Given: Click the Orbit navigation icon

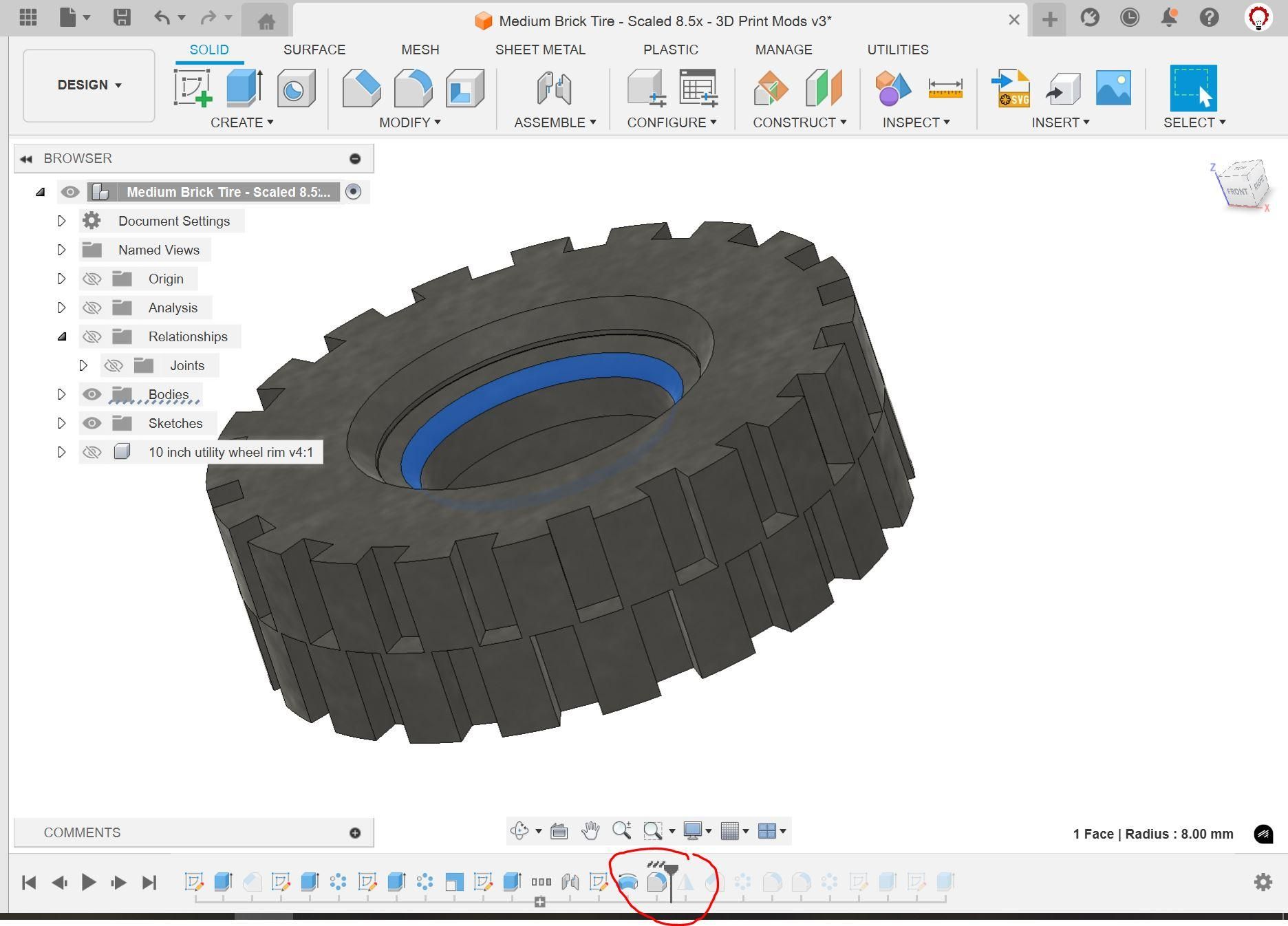Looking at the screenshot, I should click(519, 831).
